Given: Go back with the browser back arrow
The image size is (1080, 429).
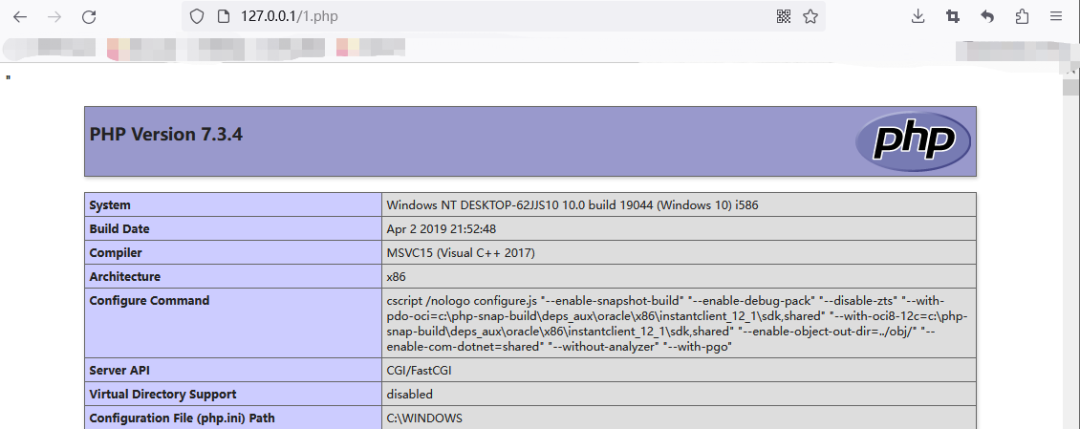Looking at the screenshot, I should pos(20,17).
